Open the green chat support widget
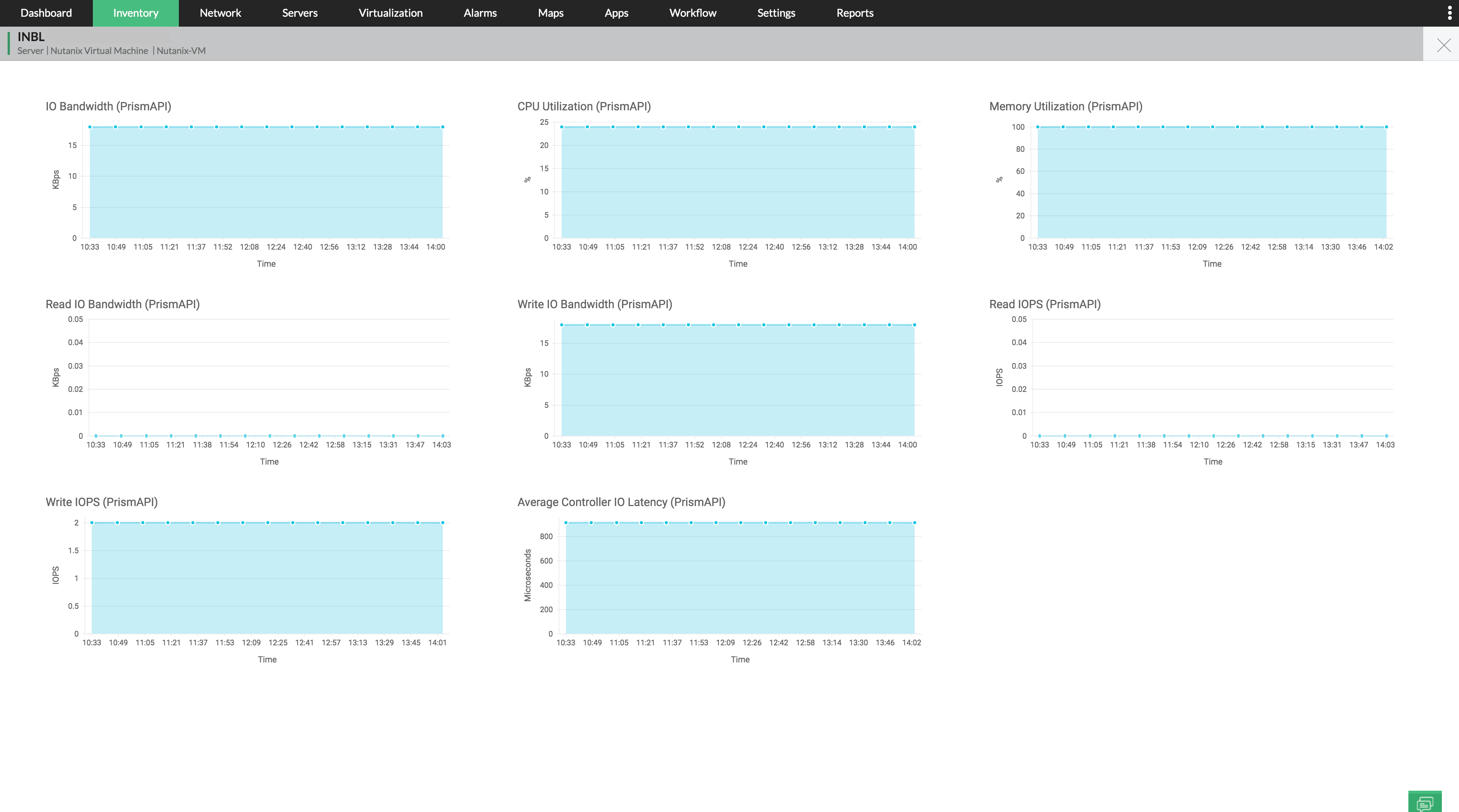The image size is (1459, 812). [1424, 802]
